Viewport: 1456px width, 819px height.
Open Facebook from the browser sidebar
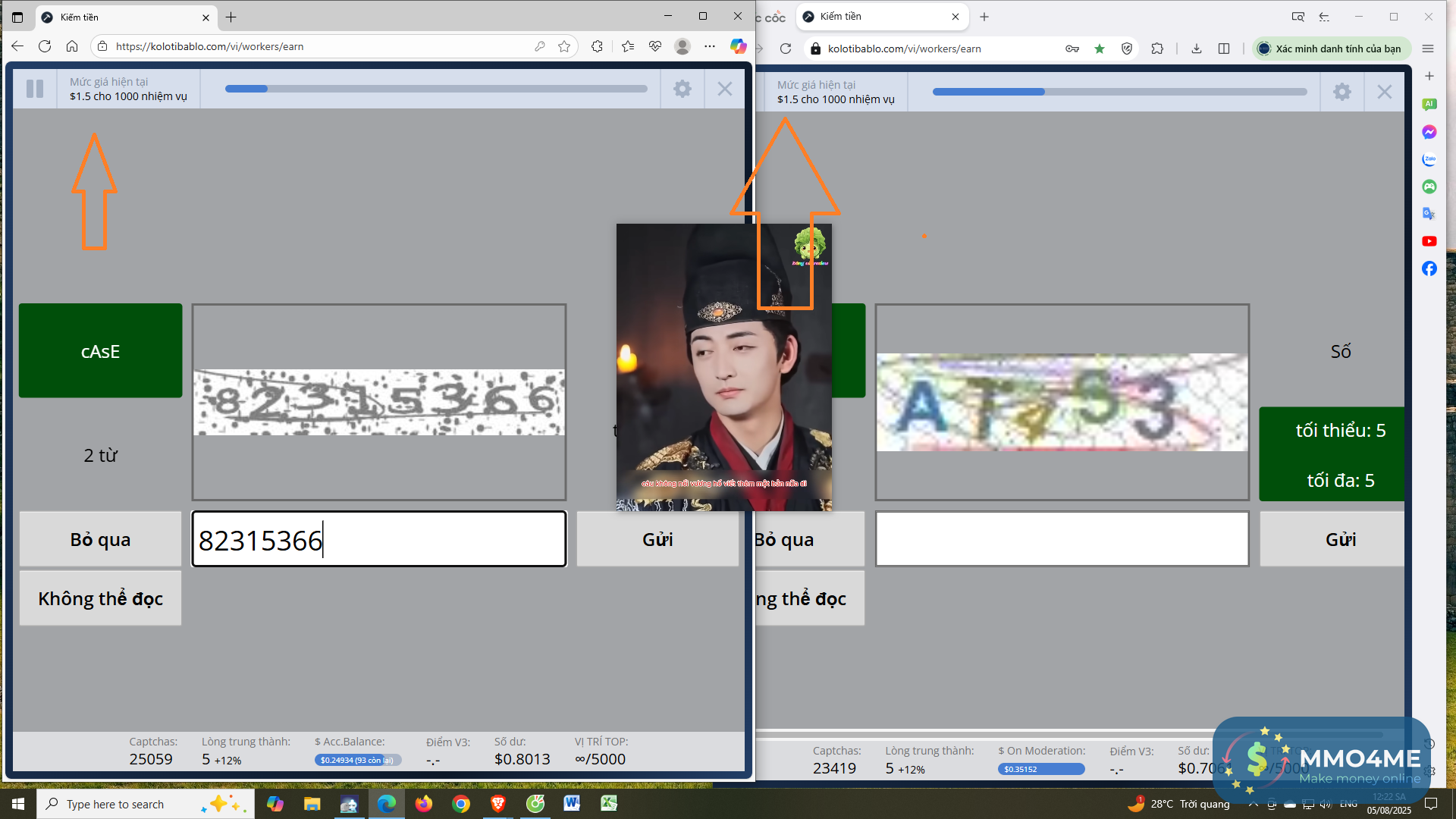1429,268
